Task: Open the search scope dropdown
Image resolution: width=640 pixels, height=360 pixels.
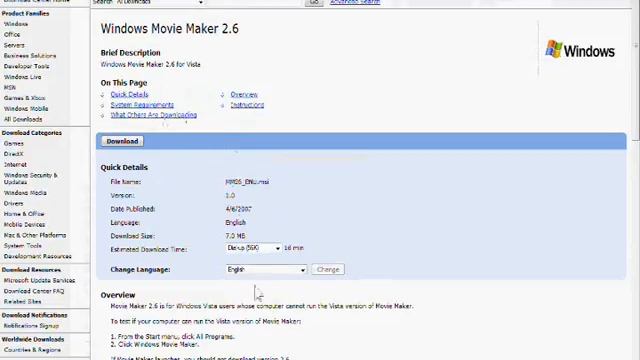Action: pyautogui.click(x=160, y=2)
